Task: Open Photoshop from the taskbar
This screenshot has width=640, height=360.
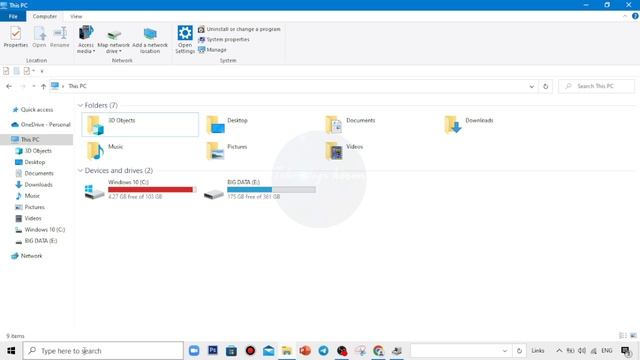Action: 213,351
